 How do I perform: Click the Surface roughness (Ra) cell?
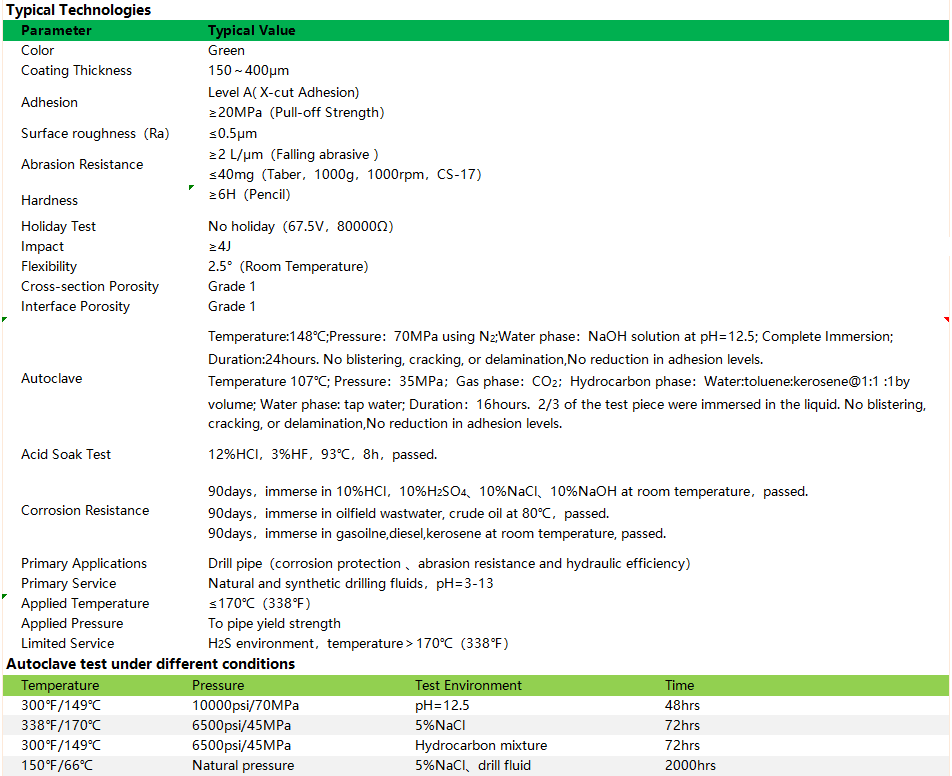(x=95, y=133)
